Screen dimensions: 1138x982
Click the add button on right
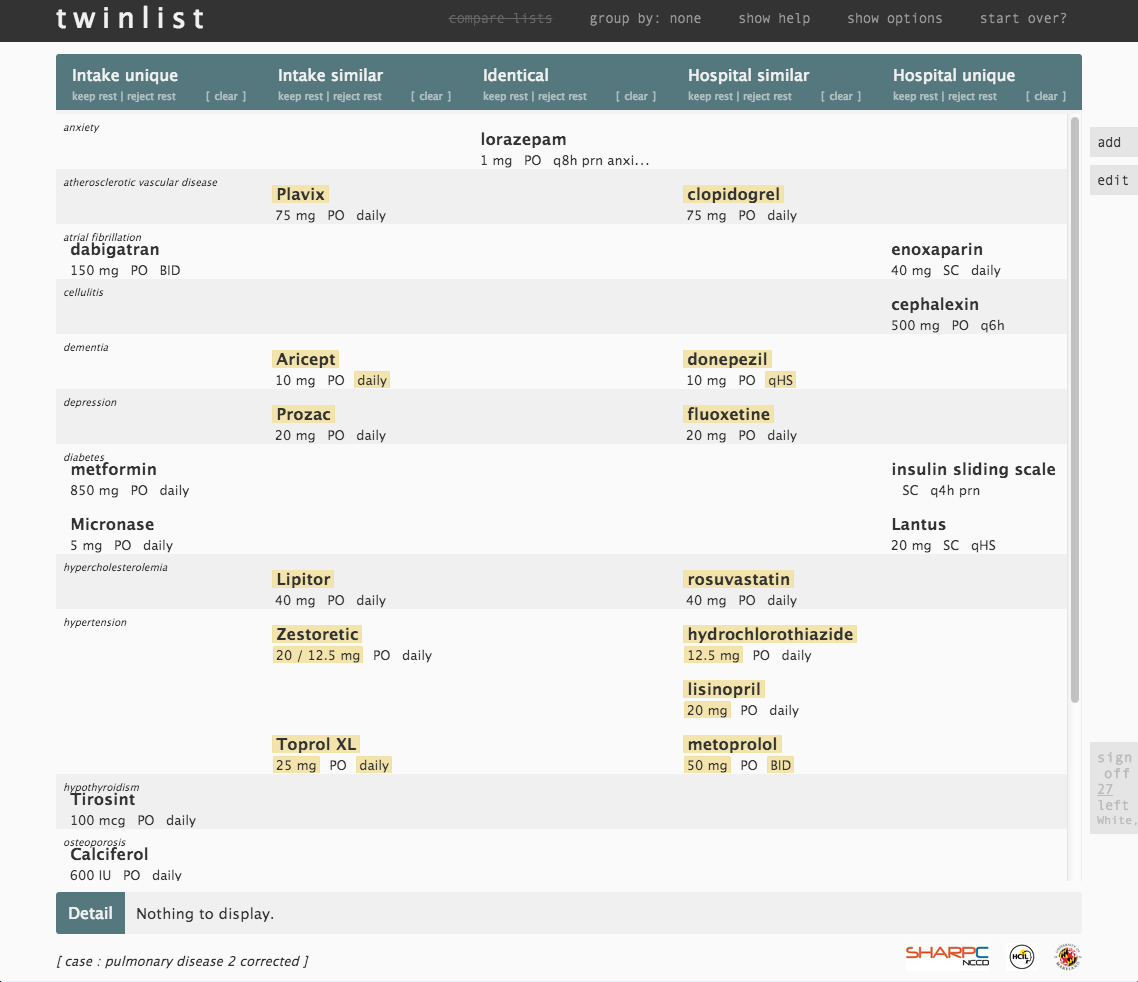[1113, 142]
